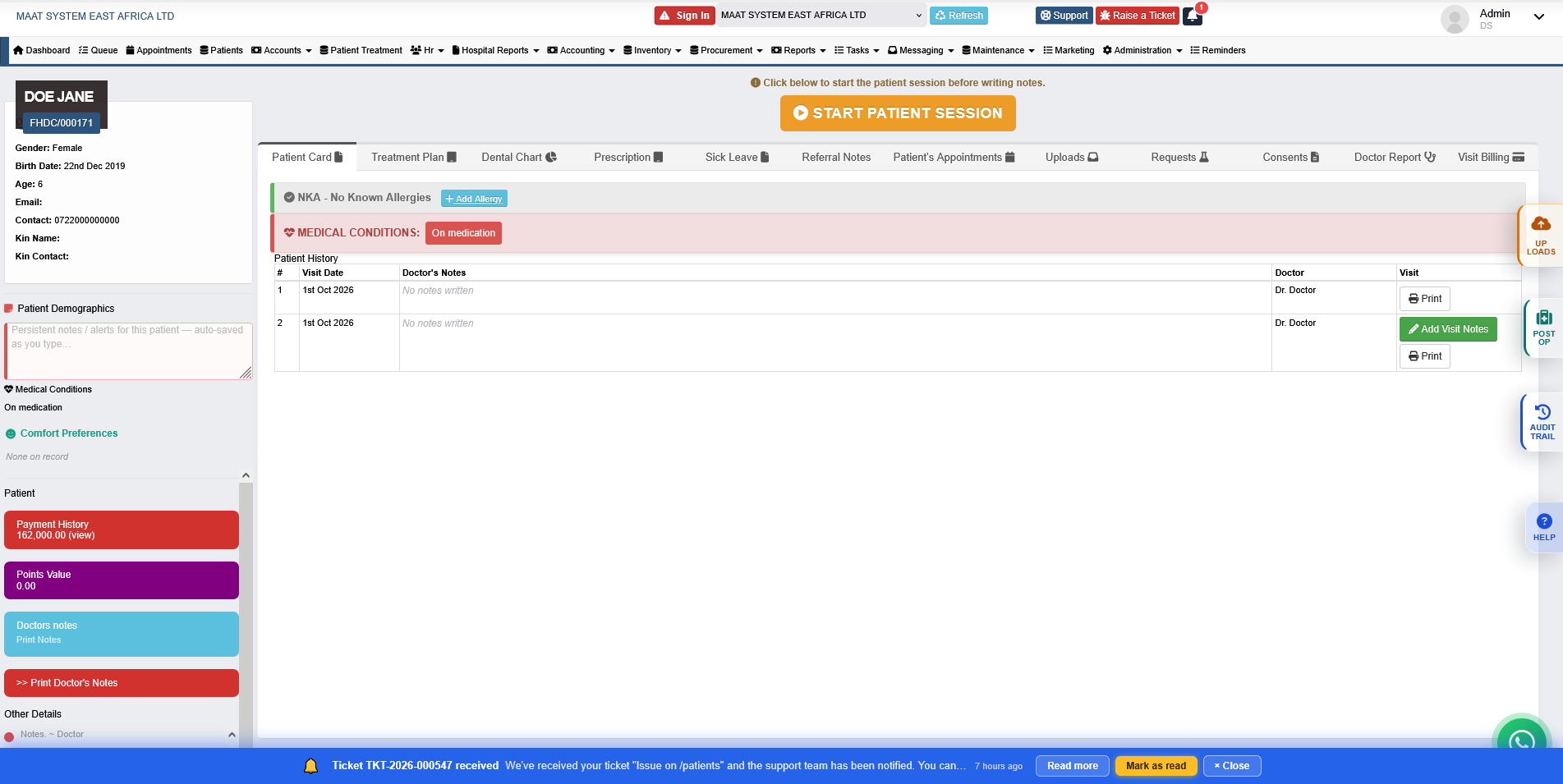
Task: Expand the Admin profile chevron
Action: (x=1539, y=16)
